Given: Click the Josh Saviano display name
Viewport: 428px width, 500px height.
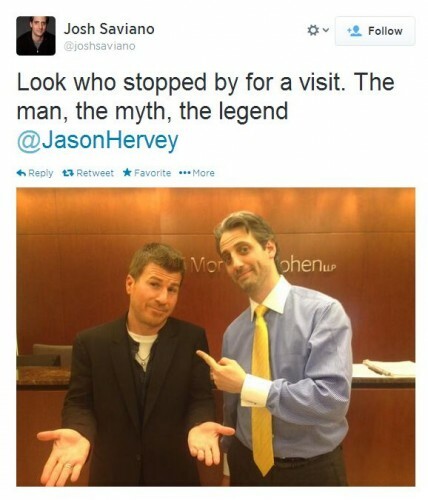Looking at the screenshot, I should point(109,29).
